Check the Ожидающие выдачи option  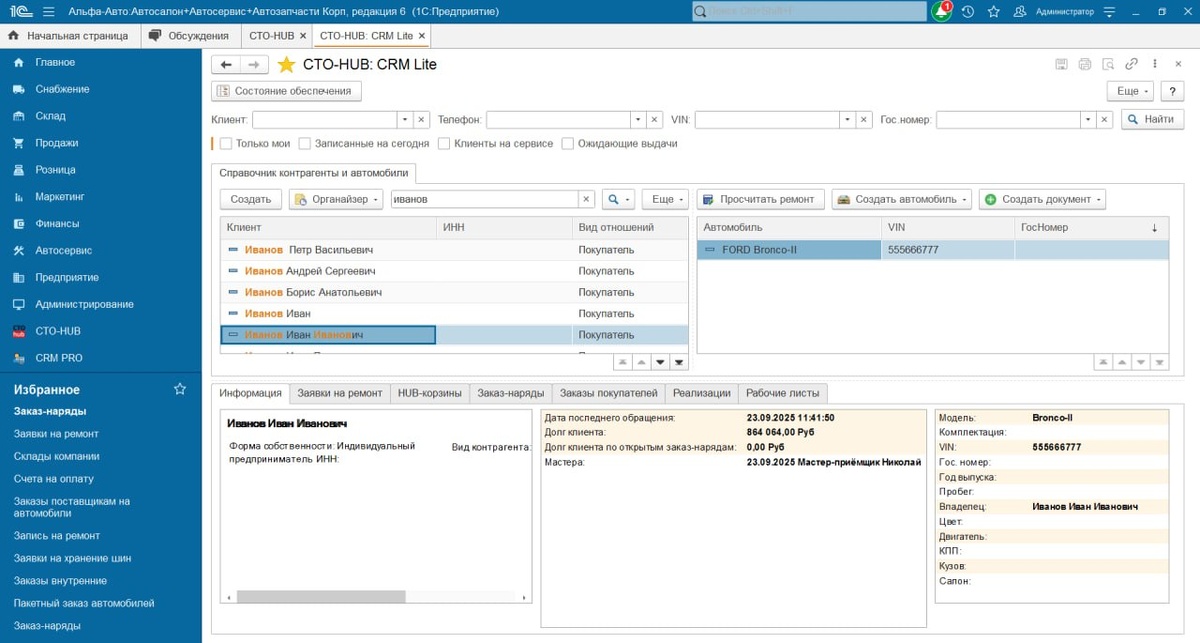point(568,143)
